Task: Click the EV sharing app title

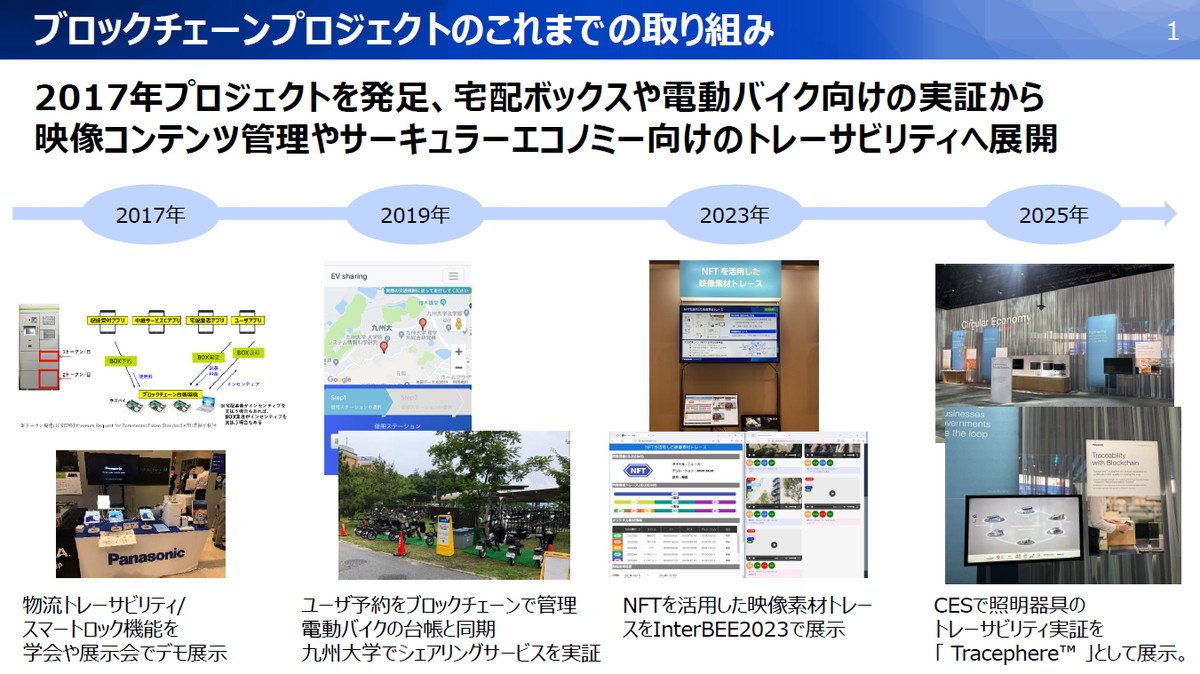Action: point(349,277)
